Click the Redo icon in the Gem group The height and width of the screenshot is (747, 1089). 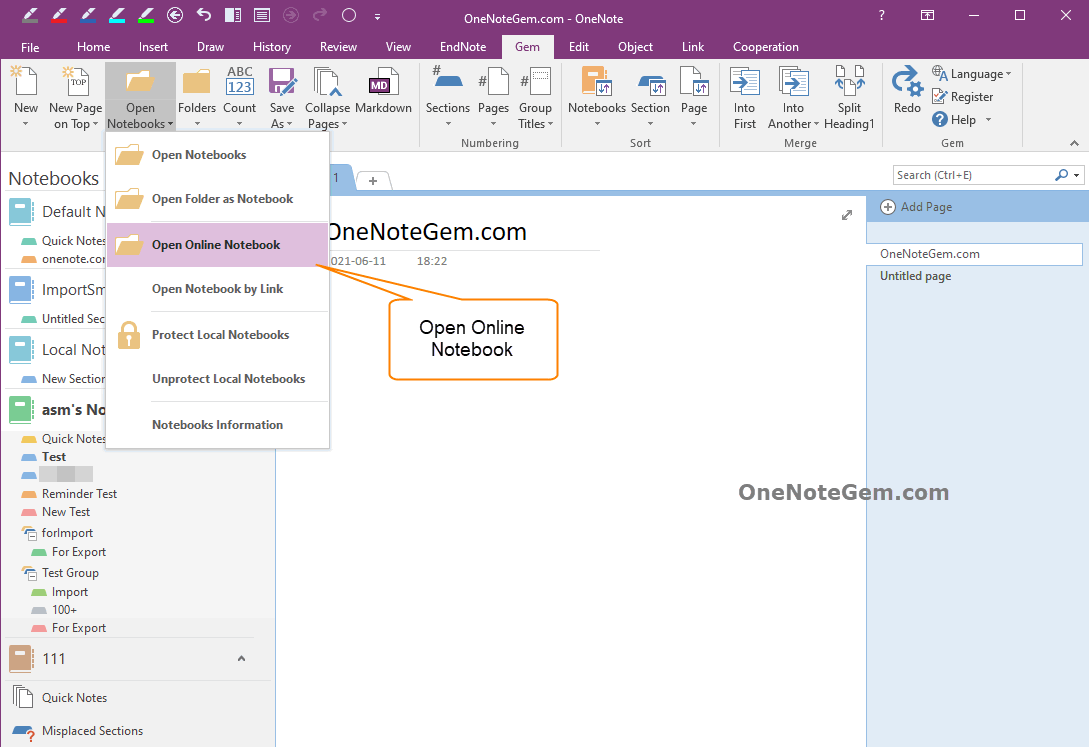pyautogui.click(x=906, y=85)
